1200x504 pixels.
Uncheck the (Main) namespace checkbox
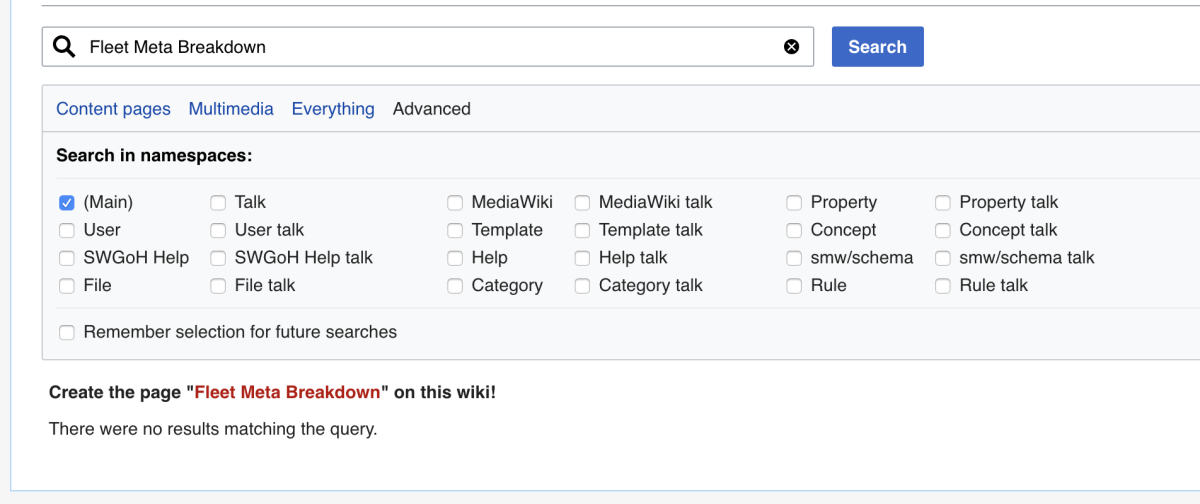pyautogui.click(x=67, y=203)
